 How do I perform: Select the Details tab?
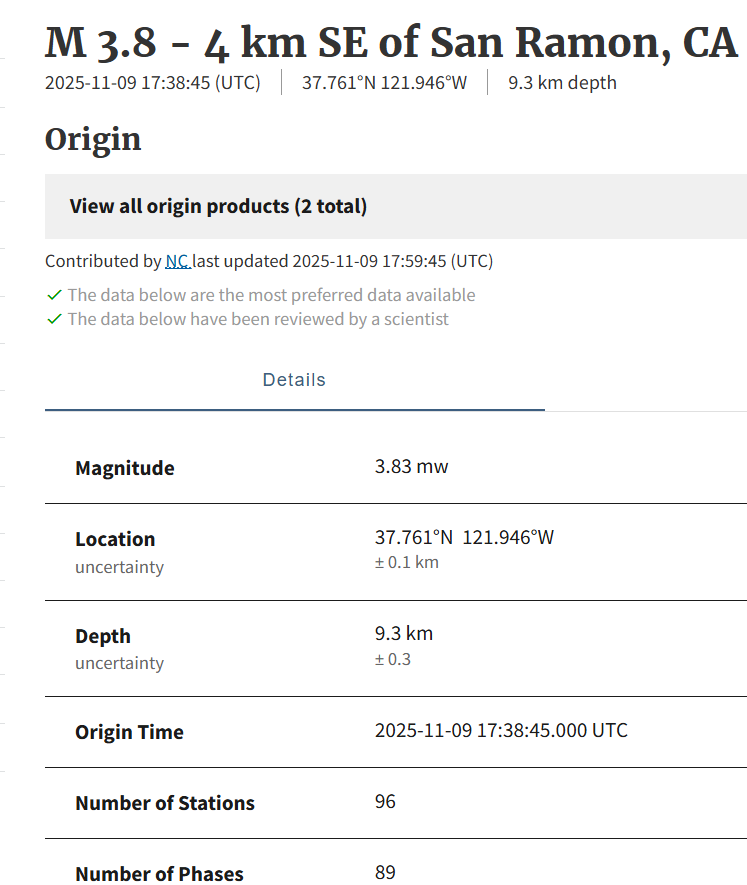294,380
